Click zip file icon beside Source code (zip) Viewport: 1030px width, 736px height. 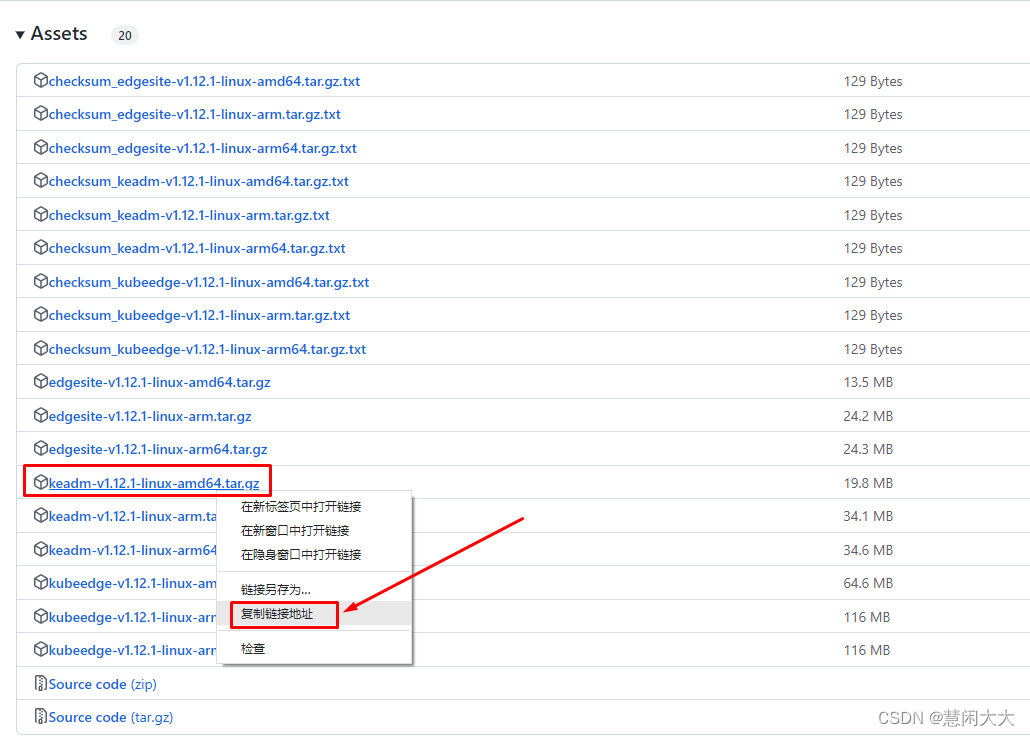click(41, 683)
